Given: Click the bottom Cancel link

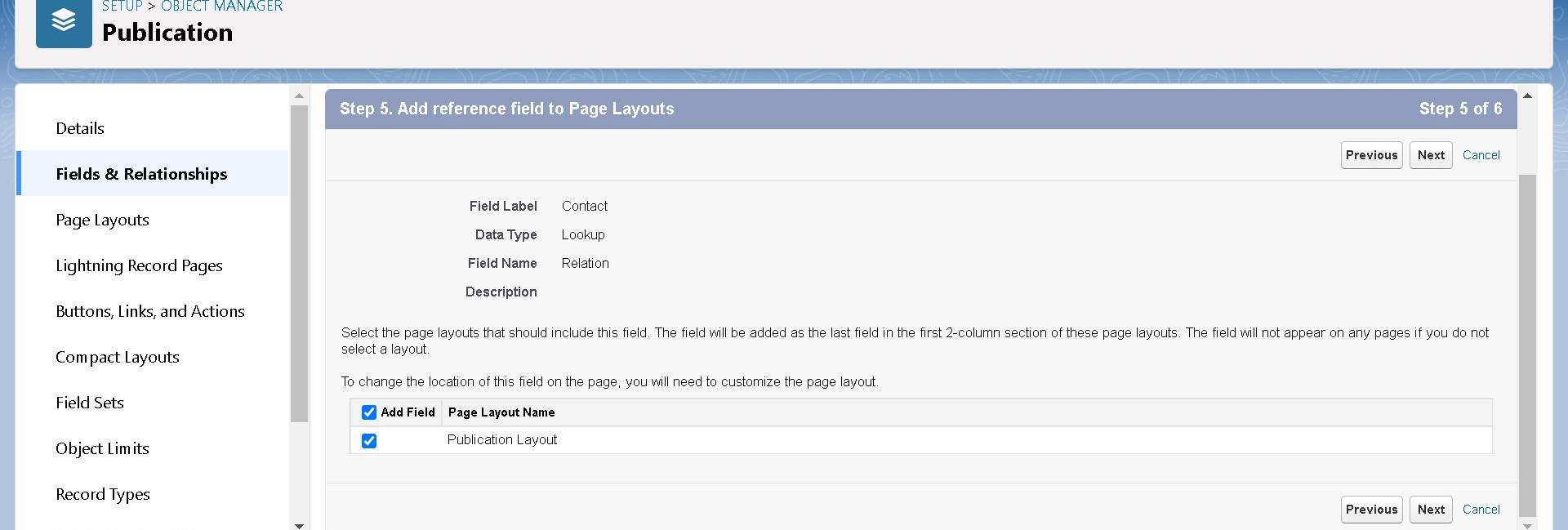Looking at the screenshot, I should coord(1481,510).
